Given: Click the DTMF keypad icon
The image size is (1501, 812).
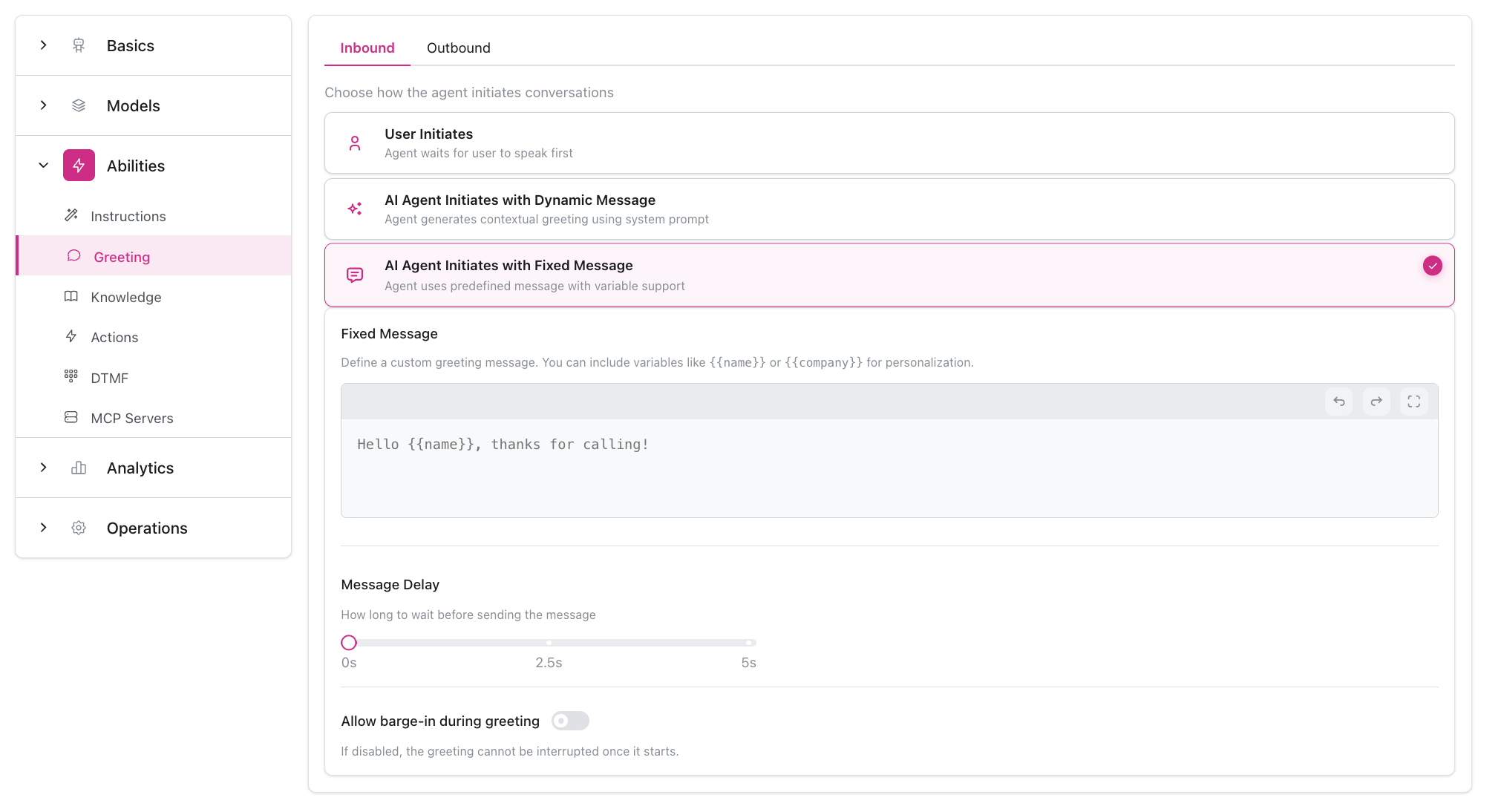Looking at the screenshot, I should click(x=71, y=377).
